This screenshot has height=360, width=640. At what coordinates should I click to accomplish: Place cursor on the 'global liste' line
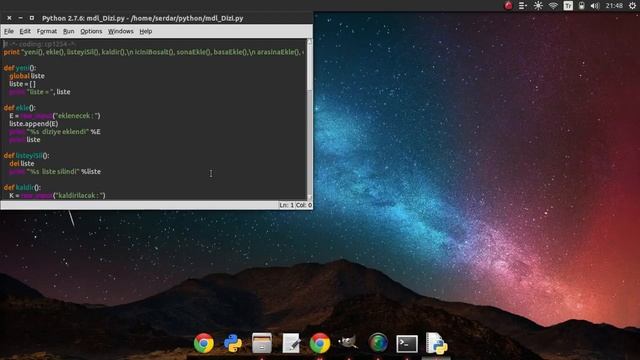click(27, 76)
